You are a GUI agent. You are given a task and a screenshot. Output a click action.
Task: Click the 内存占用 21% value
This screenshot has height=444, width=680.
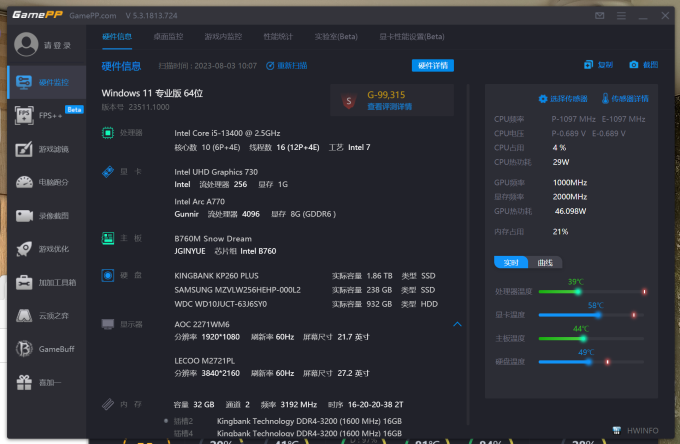tap(560, 232)
